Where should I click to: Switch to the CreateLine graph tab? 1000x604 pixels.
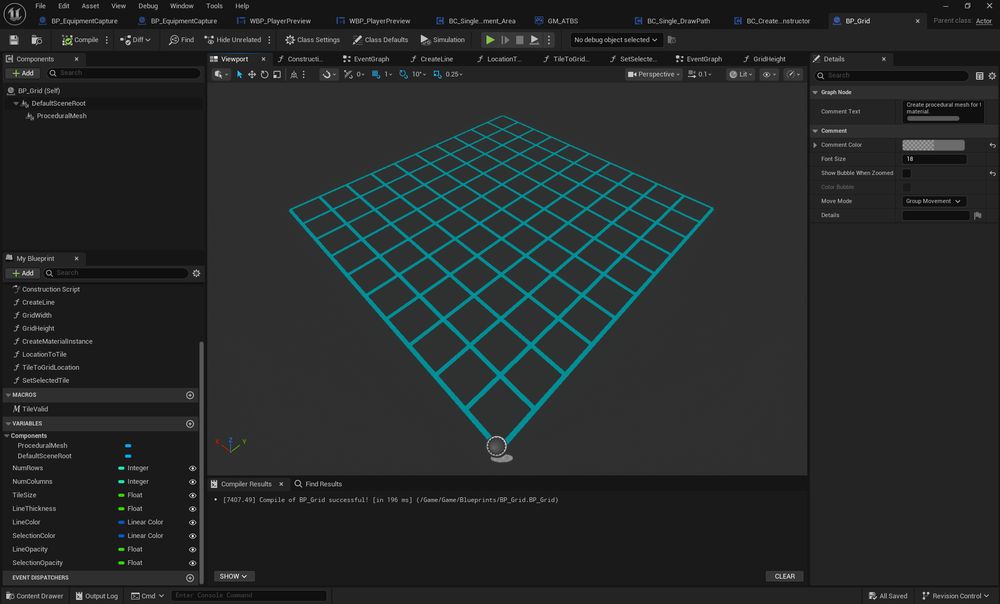click(431, 59)
